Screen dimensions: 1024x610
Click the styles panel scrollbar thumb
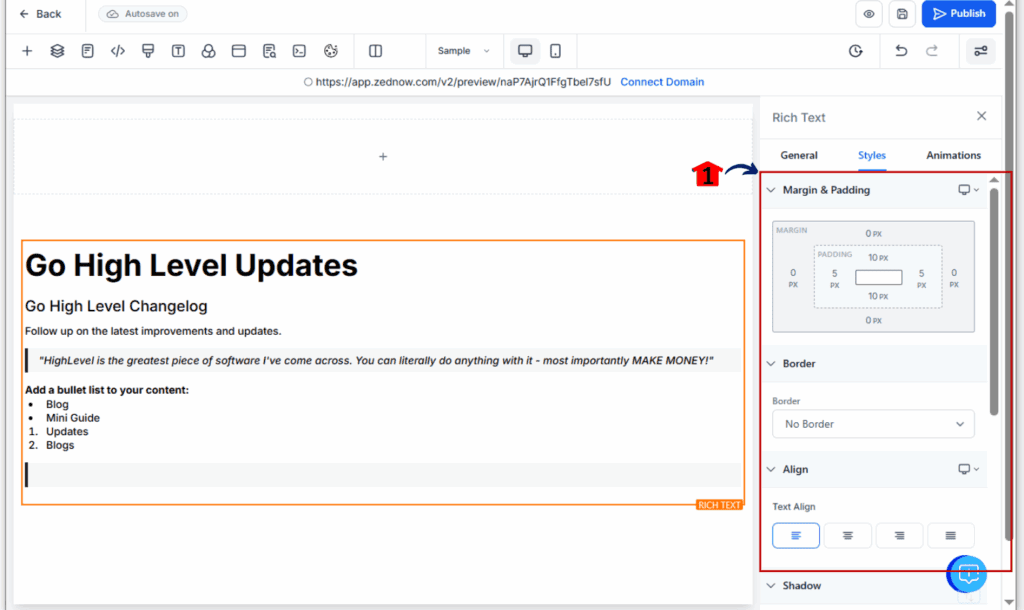[x=994, y=301]
